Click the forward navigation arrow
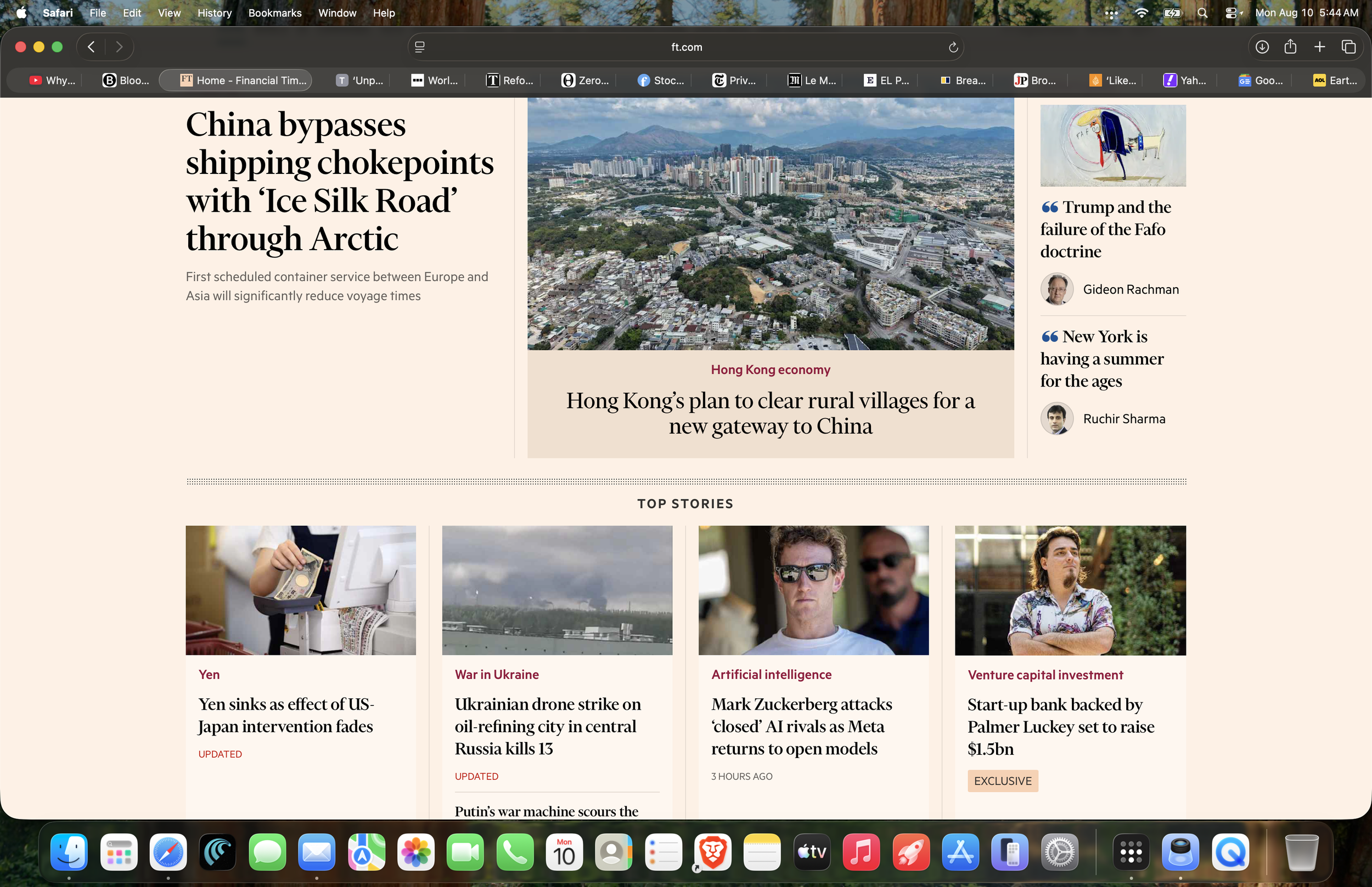1372x887 pixels. [119, 47]
